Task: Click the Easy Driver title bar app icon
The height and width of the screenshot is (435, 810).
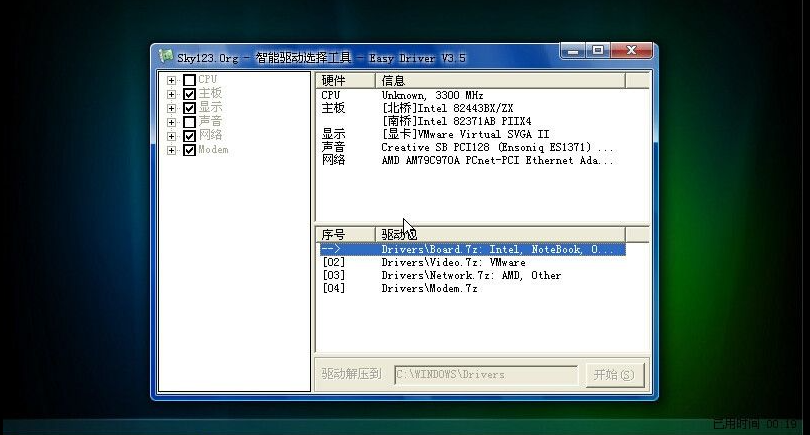Action: click(x=165, y=56)
